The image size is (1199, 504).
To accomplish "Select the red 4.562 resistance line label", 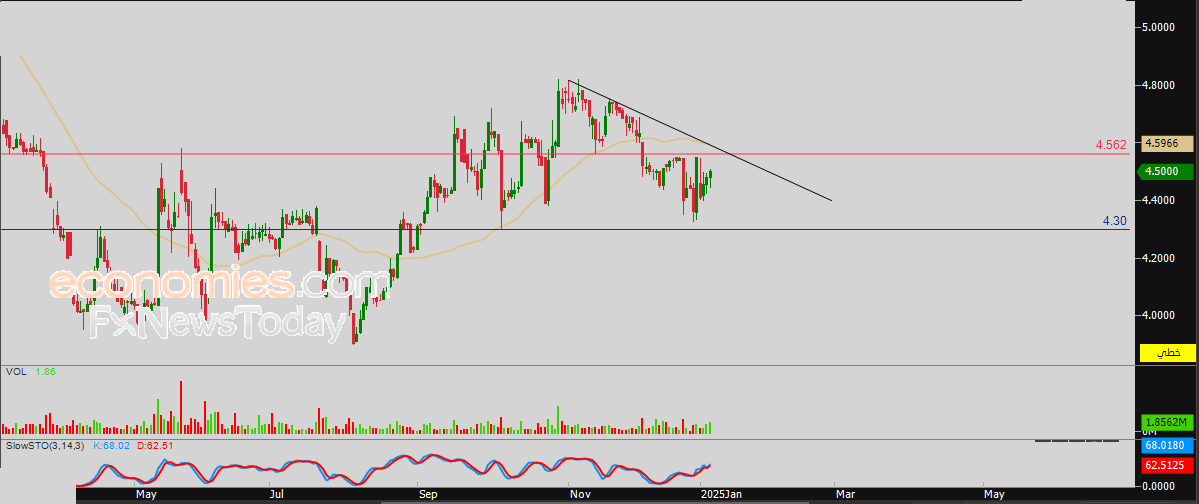I will click(1111, 145).
